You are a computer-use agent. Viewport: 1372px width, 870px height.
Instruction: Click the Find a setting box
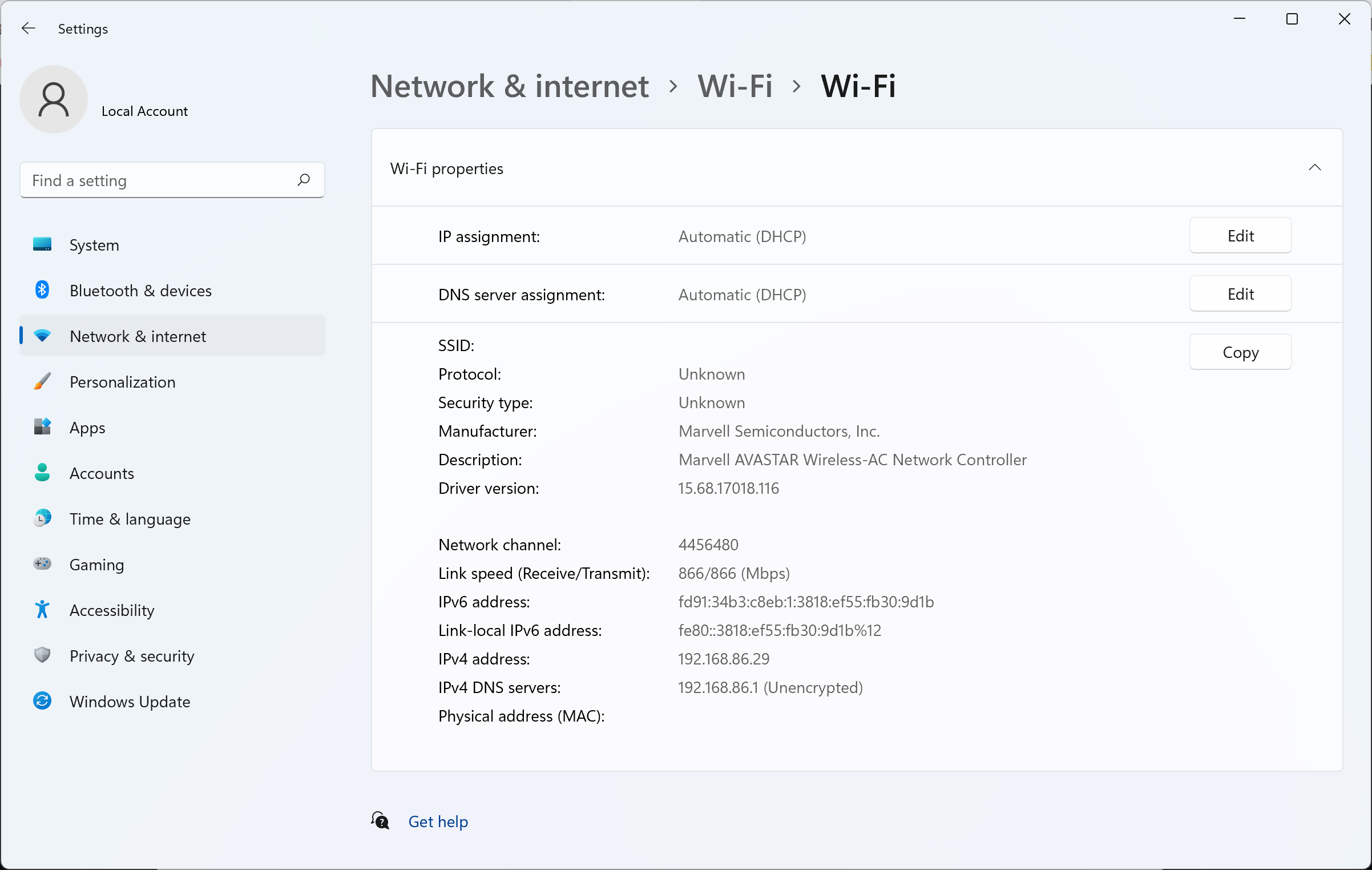coord(160,180)
